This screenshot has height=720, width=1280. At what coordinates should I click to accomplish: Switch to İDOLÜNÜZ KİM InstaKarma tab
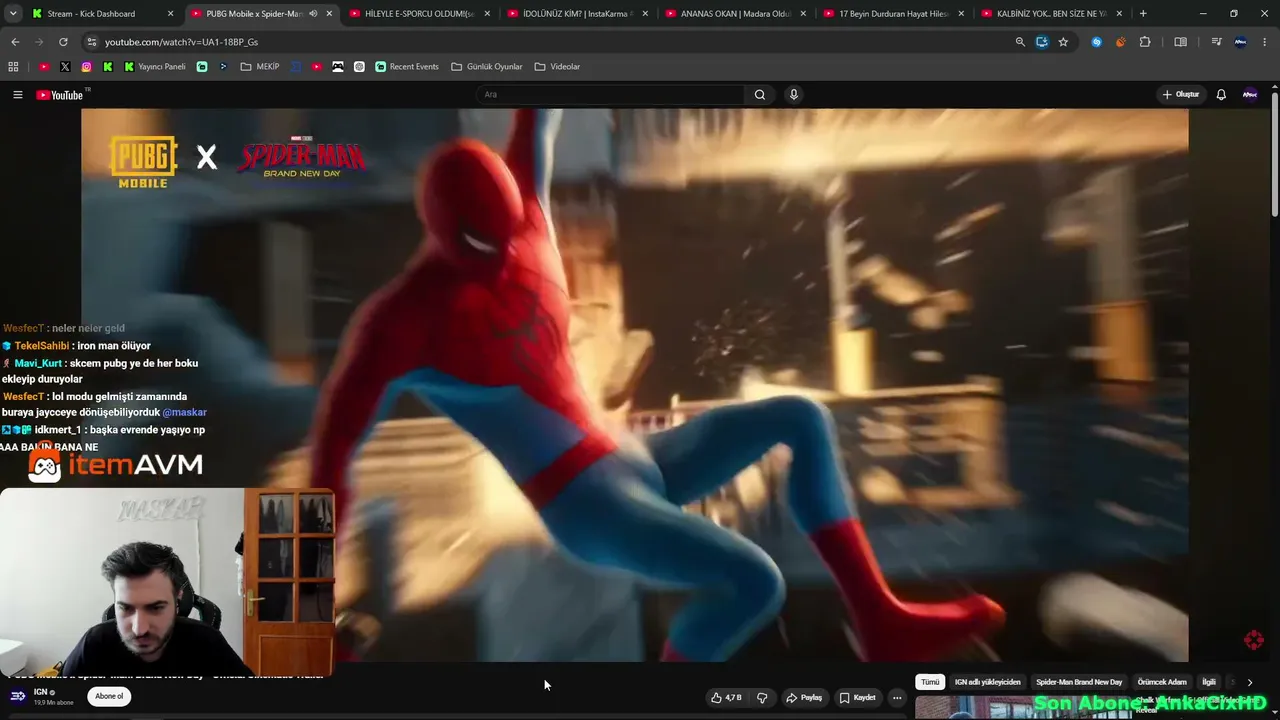coord(578,14)
